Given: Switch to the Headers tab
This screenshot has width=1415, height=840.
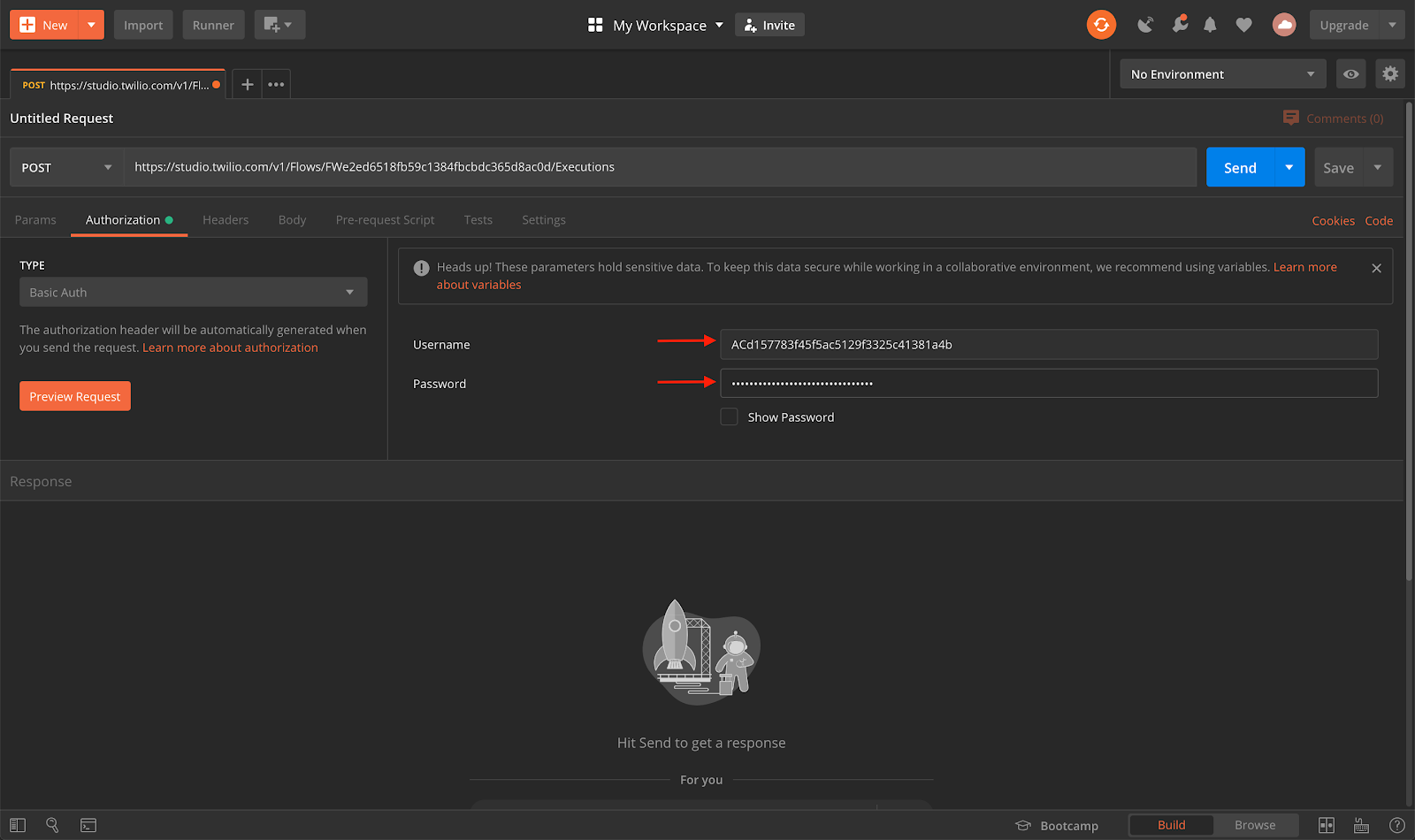Looking at the screenshot, I should click(226, 220).
